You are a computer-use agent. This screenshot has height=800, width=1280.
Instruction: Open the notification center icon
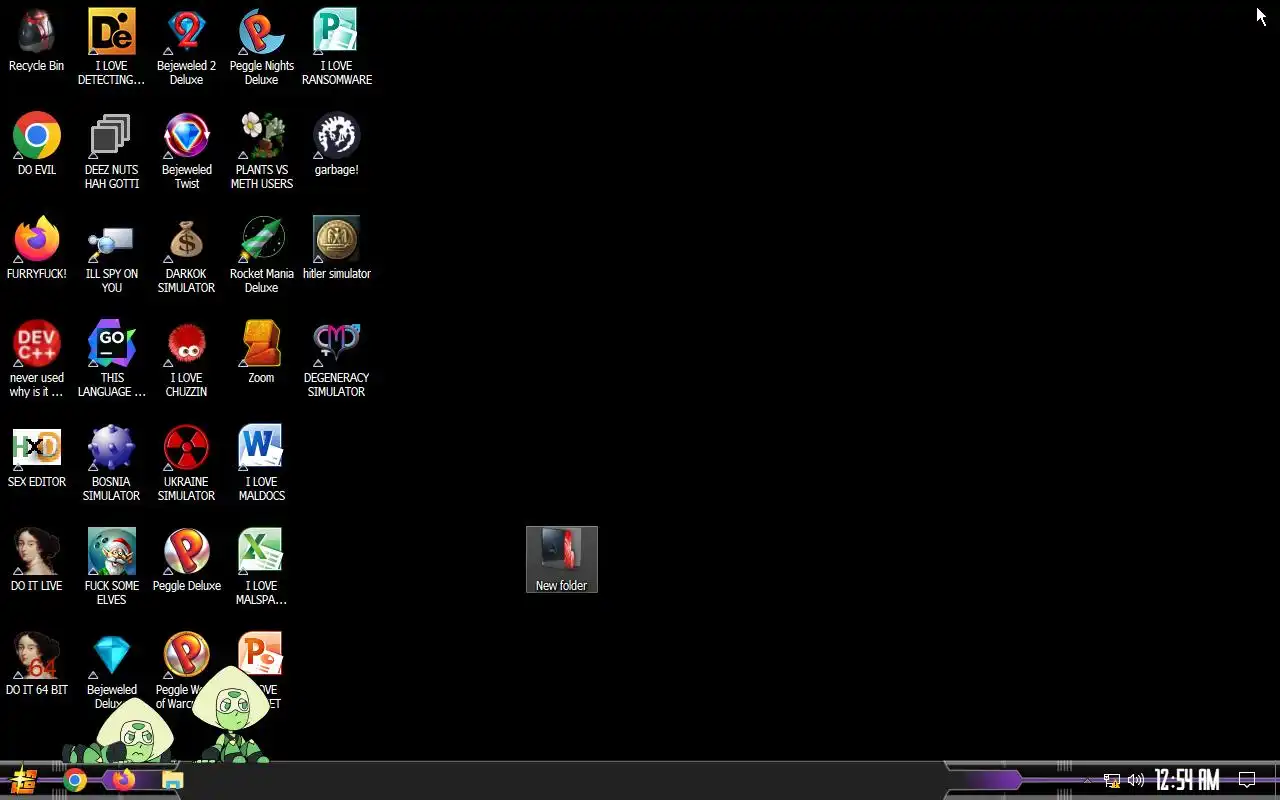(x=1247, y=781)
